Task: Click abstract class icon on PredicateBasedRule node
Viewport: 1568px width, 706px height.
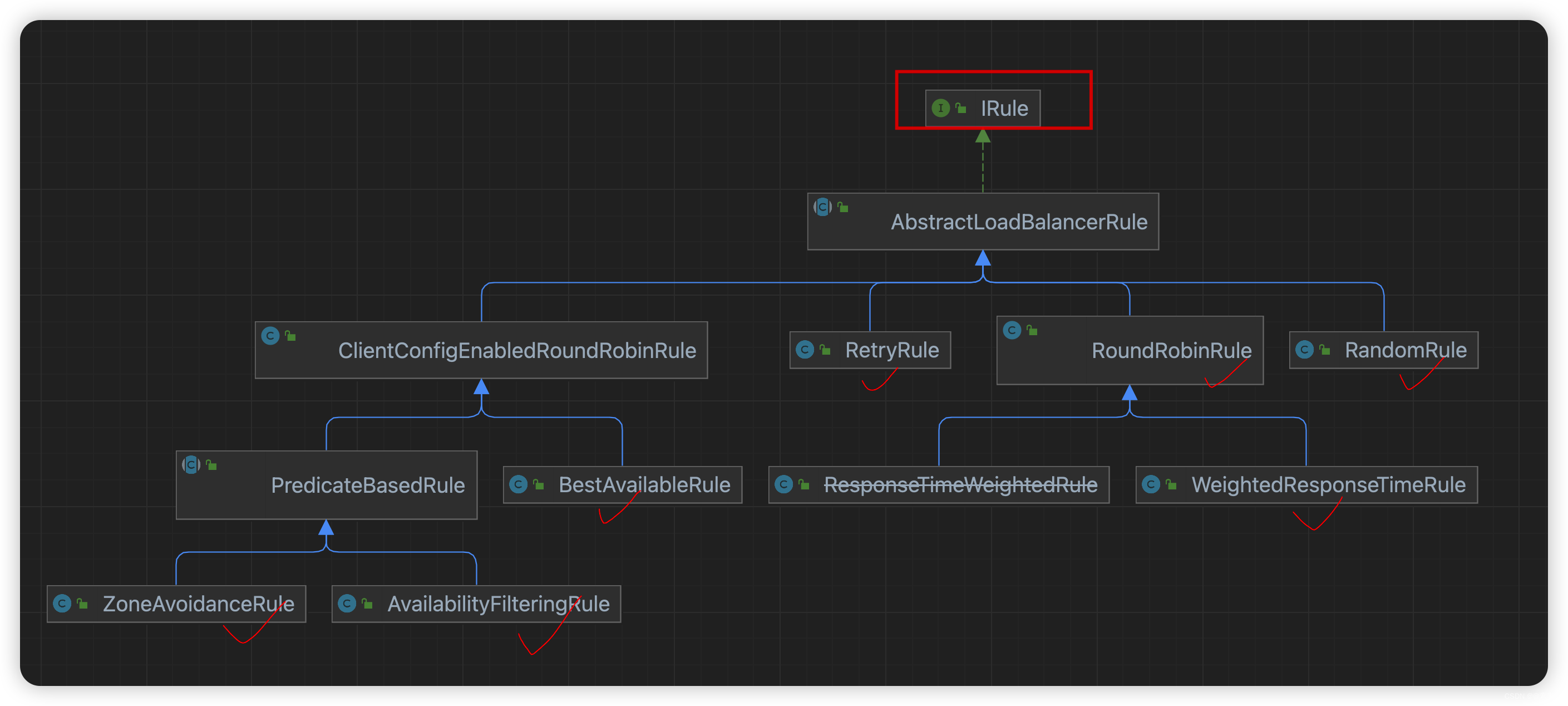Action: point(191,465)
